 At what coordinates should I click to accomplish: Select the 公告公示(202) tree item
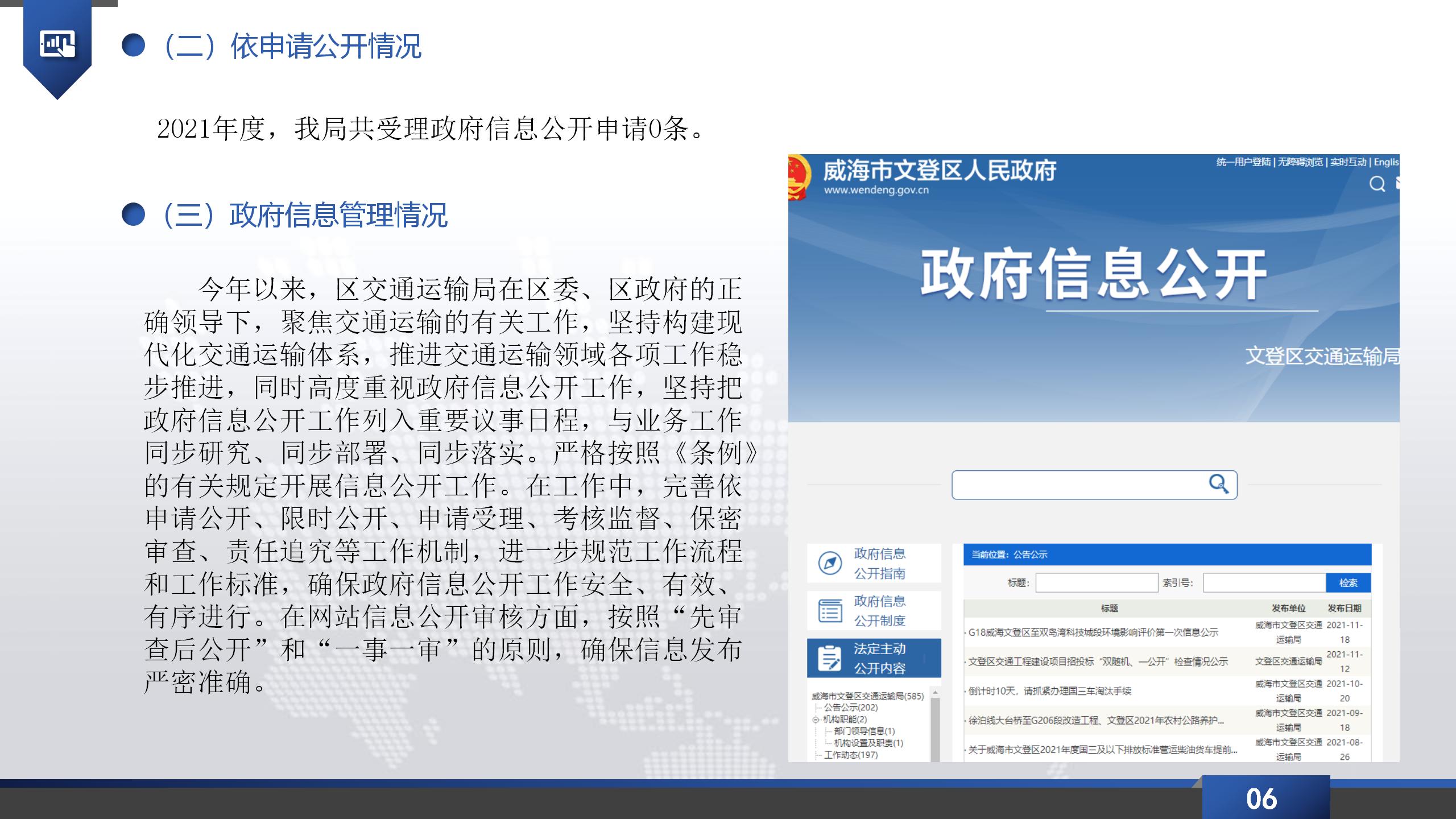click(851, 708)
